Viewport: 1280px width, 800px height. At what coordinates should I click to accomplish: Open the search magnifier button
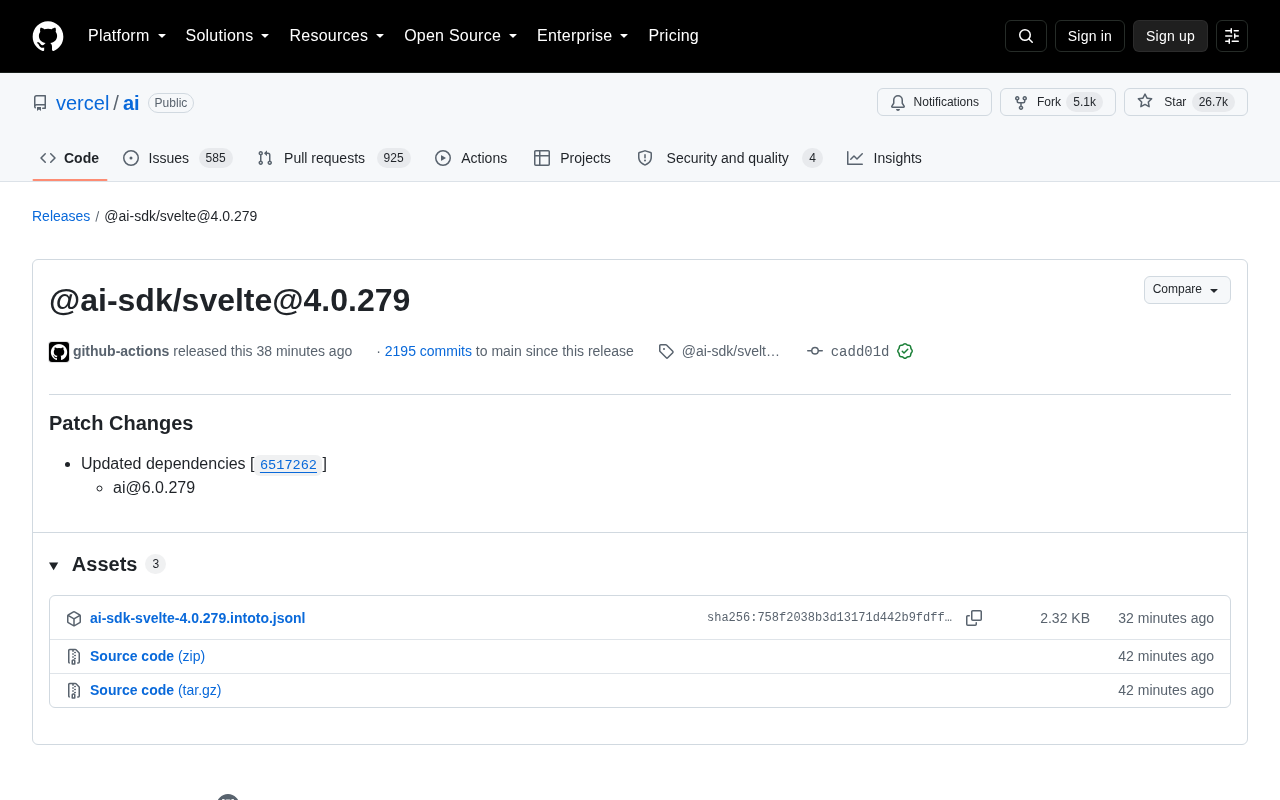(x=1026, y=36)
